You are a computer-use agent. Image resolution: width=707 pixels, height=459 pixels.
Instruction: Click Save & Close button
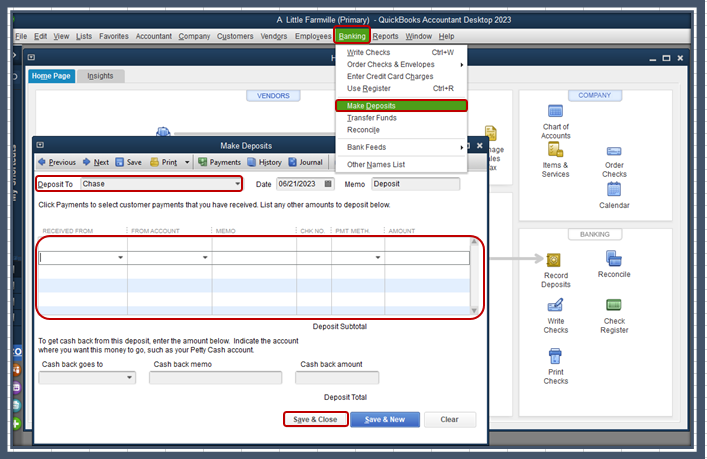(x=315, y=419)
